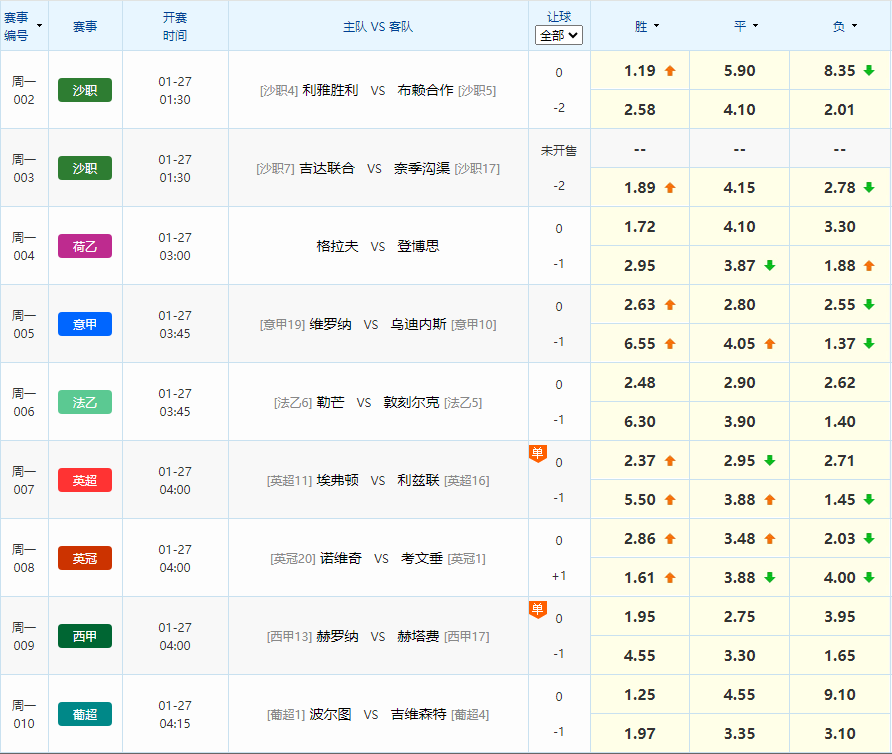This screenshot has width=892, height=754.
Task: Select loss odds 2.62 in match 006
Action: point(840,382)
